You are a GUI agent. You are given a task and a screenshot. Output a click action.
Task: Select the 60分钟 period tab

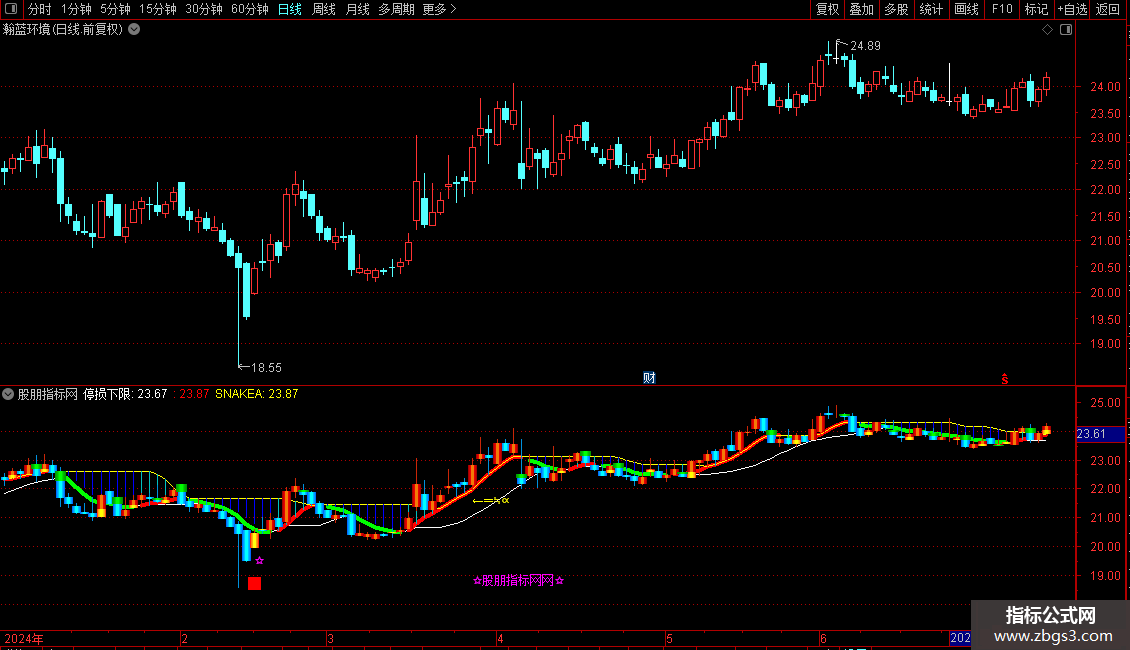[249, 9]
